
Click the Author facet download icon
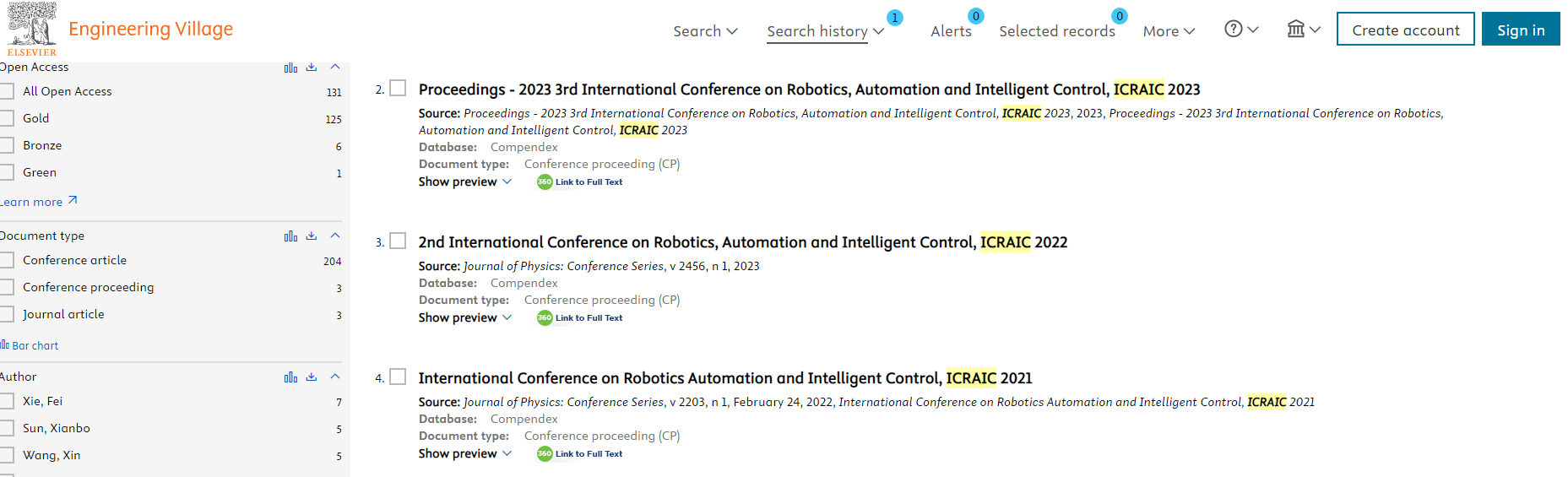pos(312,377)
